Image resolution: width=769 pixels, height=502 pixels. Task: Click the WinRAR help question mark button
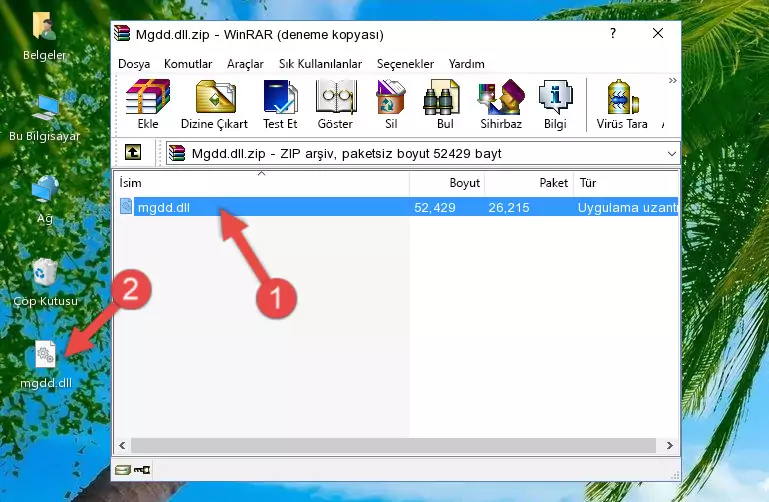point(613,33)
